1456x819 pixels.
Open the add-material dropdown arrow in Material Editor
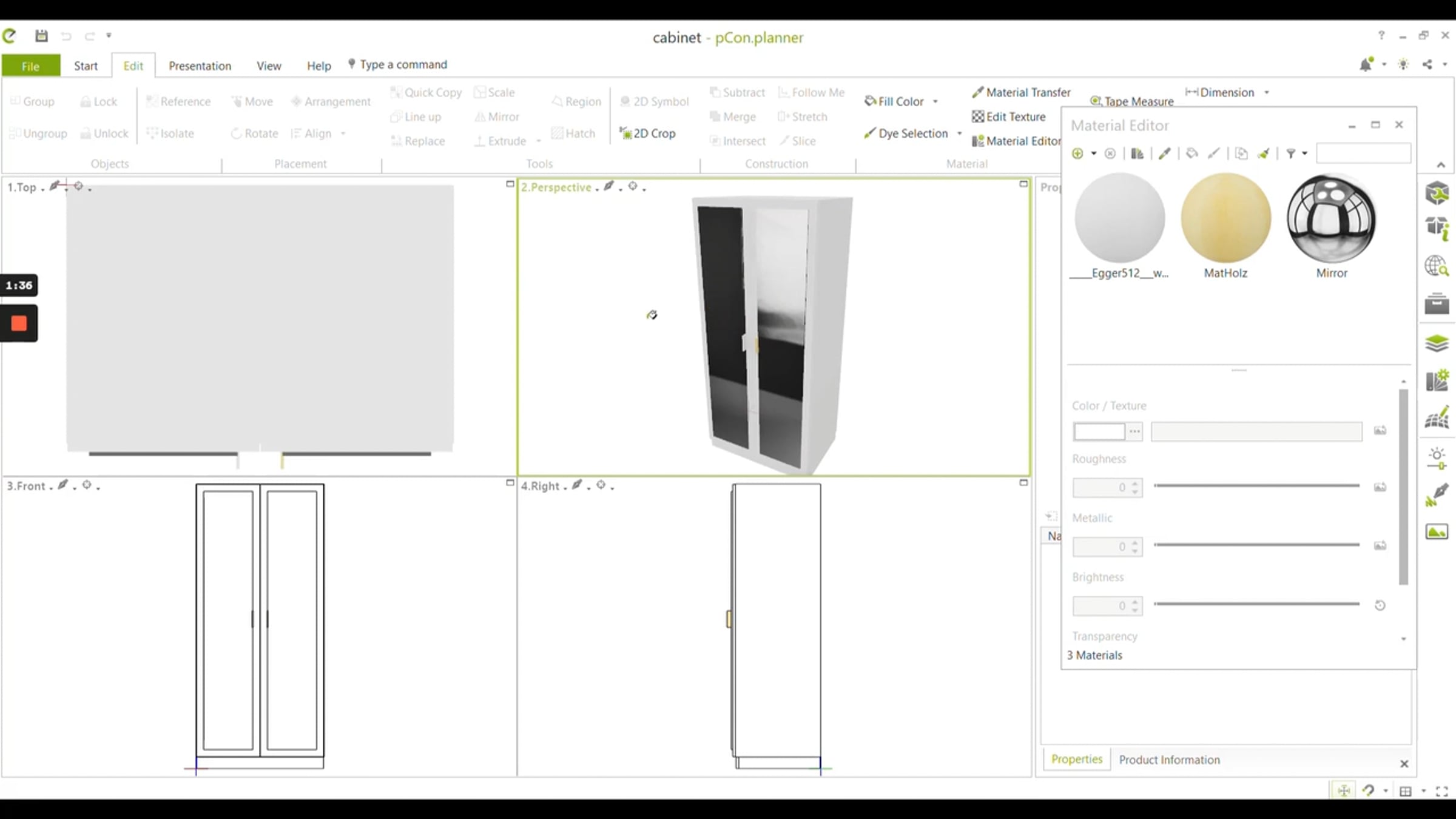pos(1094,153)
